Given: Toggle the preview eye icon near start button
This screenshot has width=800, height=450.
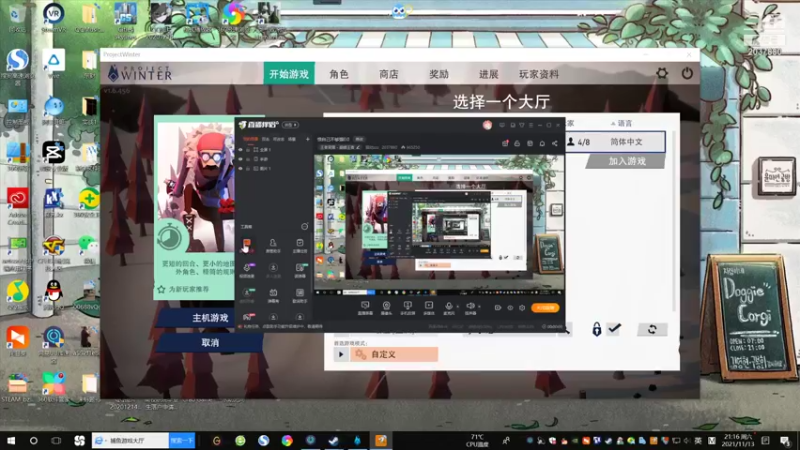Looking at the screenshot, I should tap(510, 308).
